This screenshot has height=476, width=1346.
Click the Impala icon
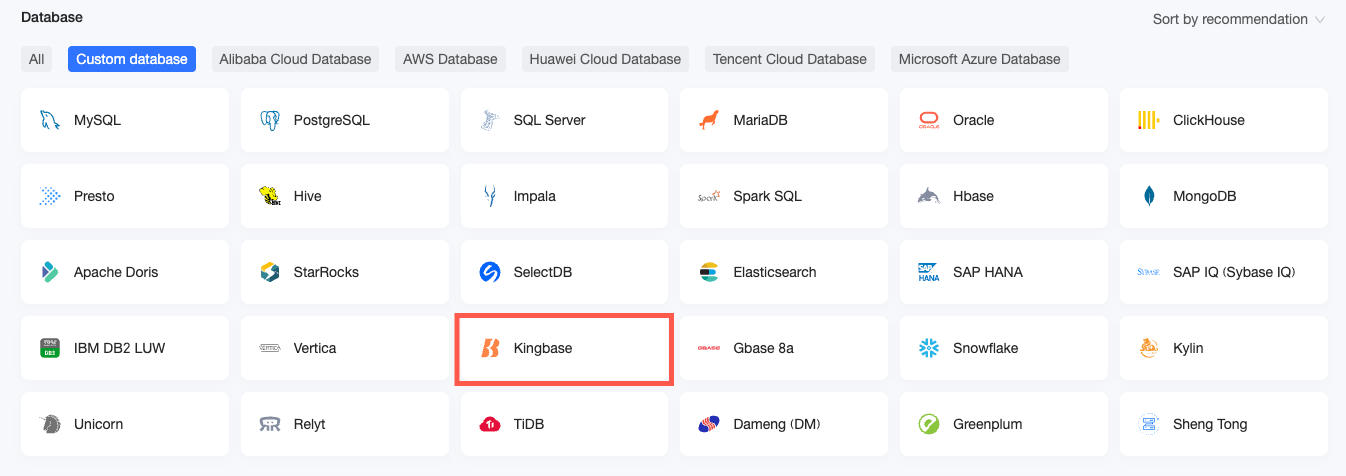point(490,196)
